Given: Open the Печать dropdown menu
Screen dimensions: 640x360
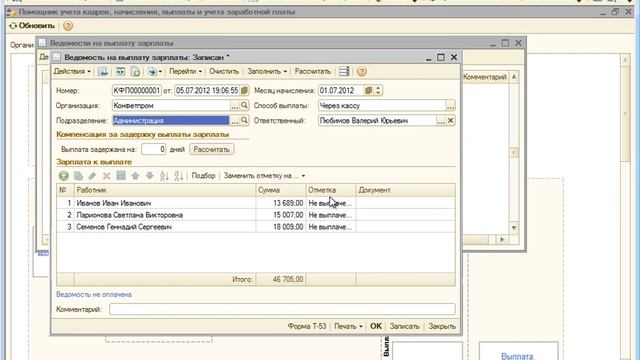Looking at the screenshot, I should [348, 326].
